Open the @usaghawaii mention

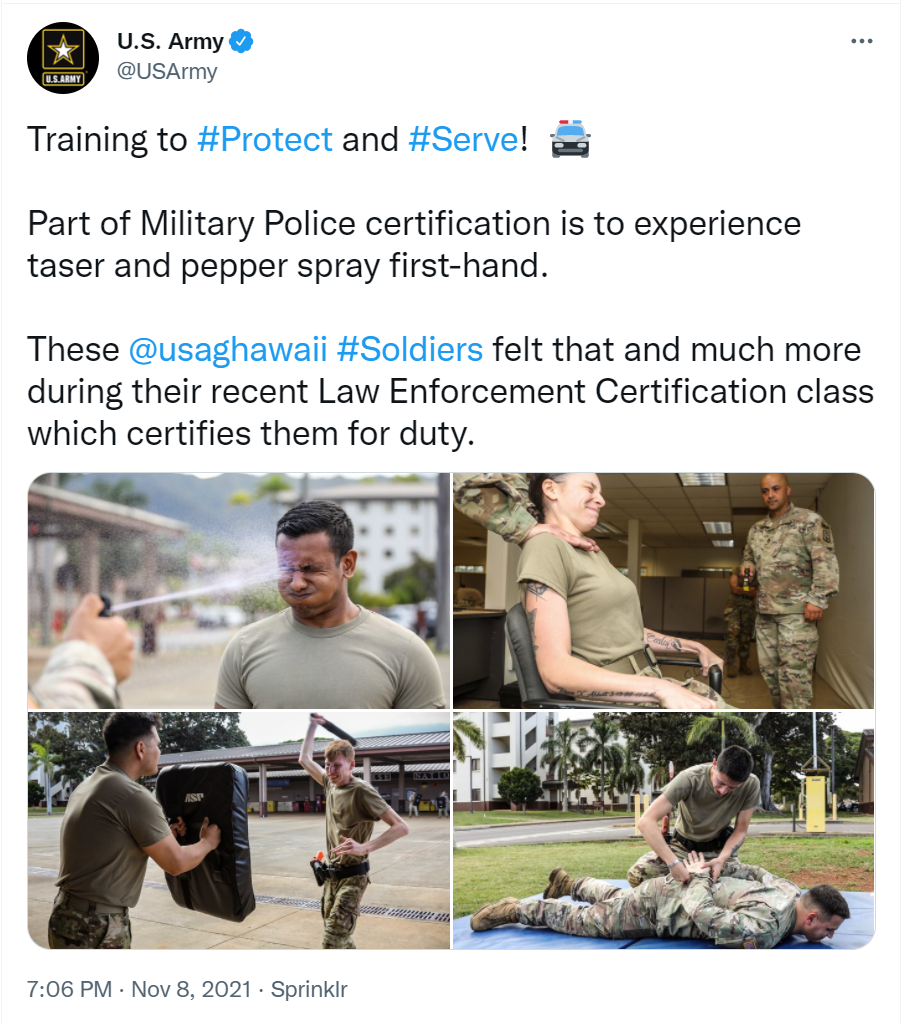(x=227, y=350)
